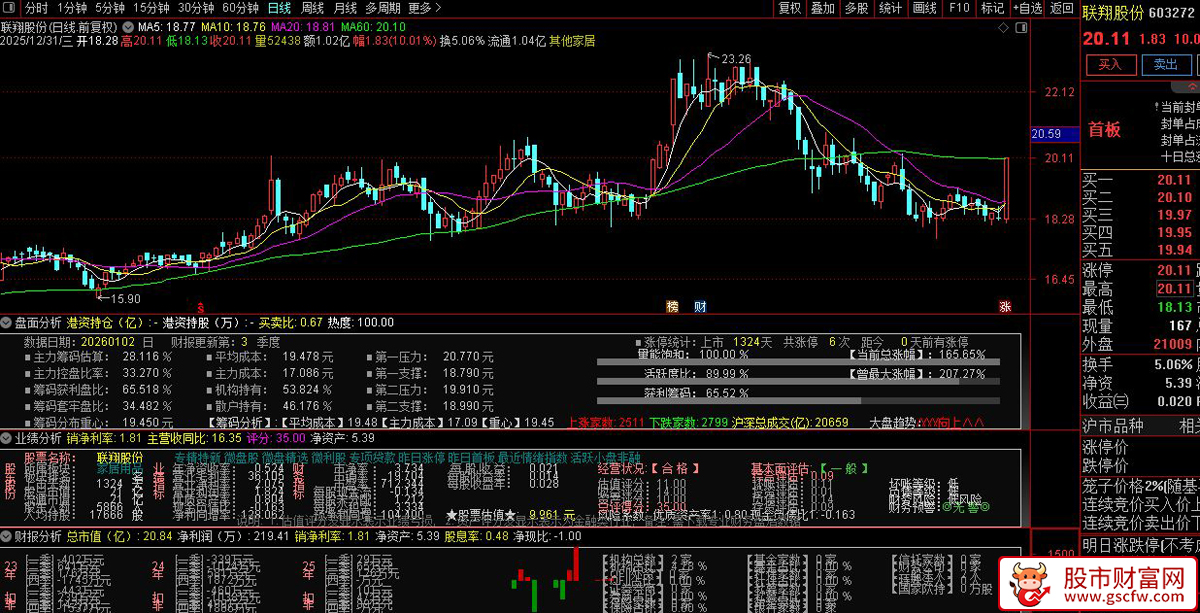The width and height of the screenshot is (1200, 613).
Task: Click the 财 marker icon on chart
Action: pyautogui.click(x=700, y=305)
